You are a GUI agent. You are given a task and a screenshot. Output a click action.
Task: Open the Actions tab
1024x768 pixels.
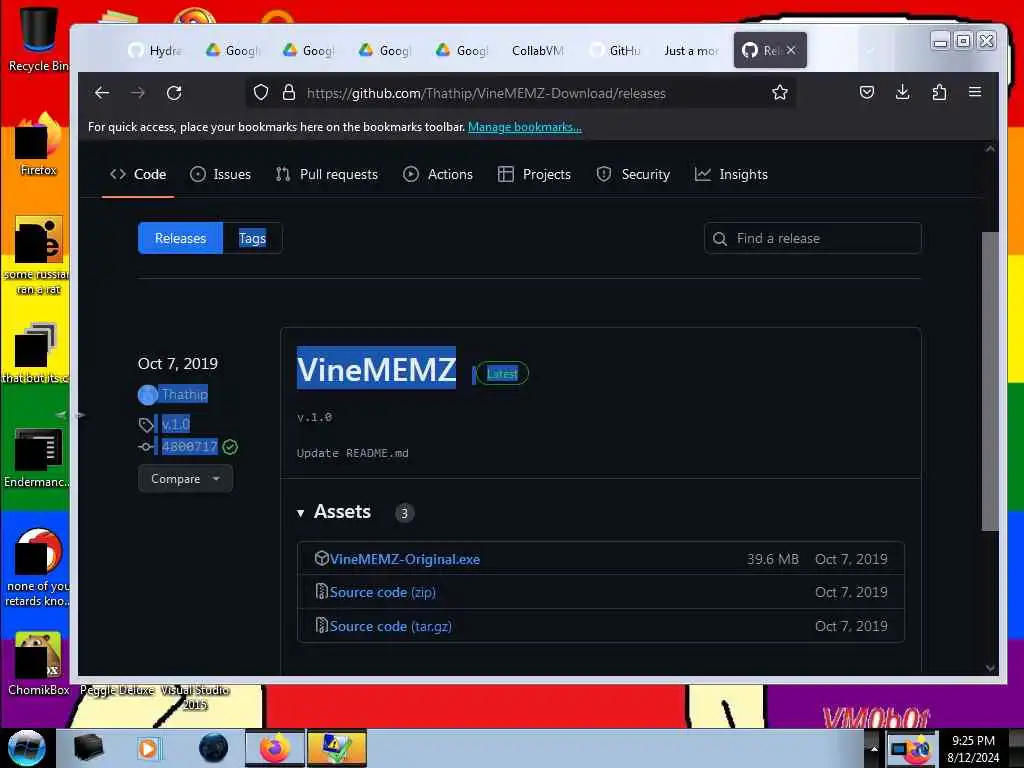pos(438,174)
